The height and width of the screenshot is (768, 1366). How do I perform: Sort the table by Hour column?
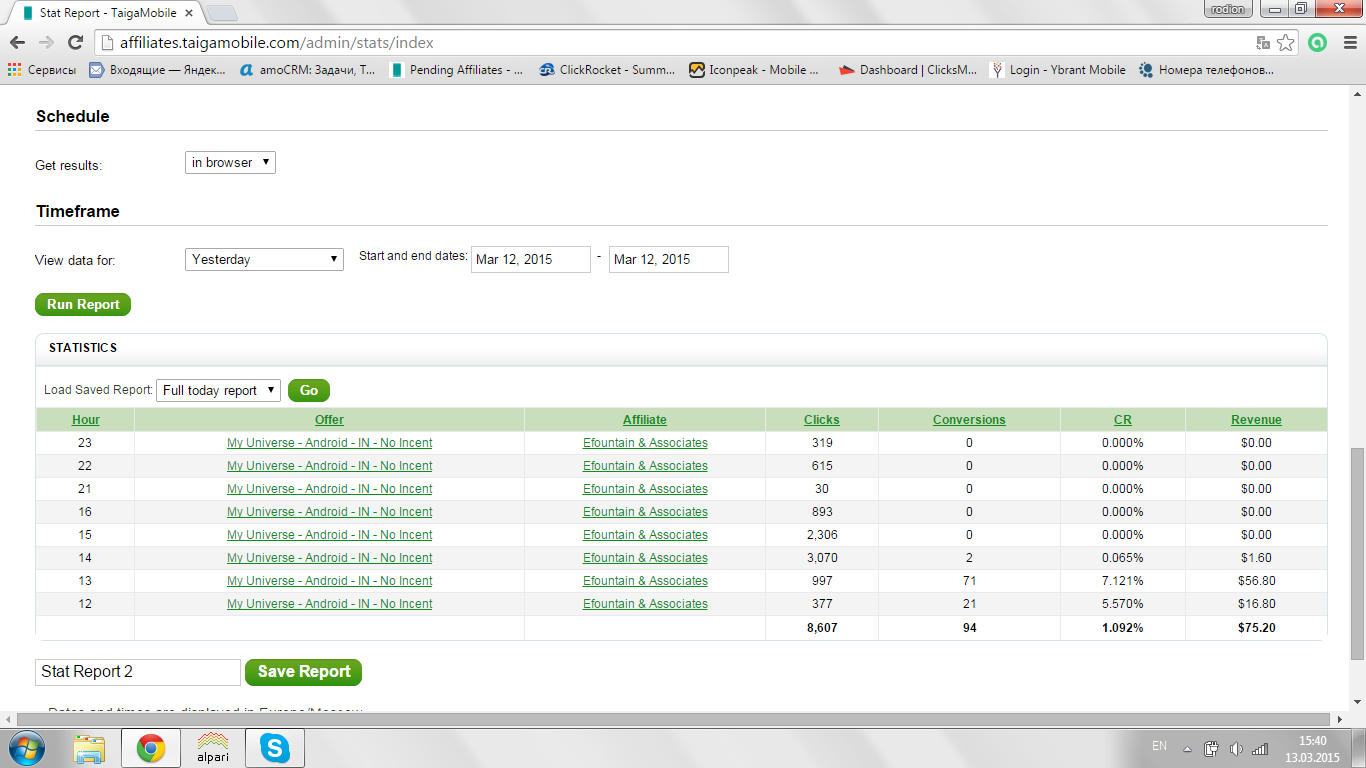click(86, 420)
